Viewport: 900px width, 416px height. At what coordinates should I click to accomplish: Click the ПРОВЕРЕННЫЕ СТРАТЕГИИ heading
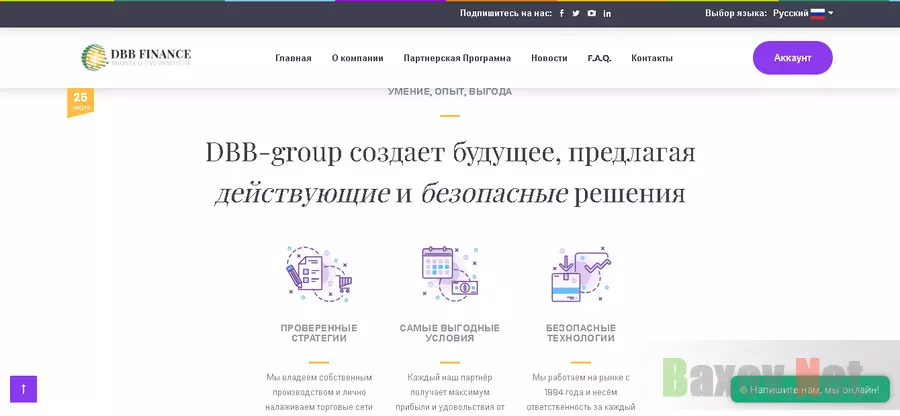pyautogui.click(x=319, y=333)
